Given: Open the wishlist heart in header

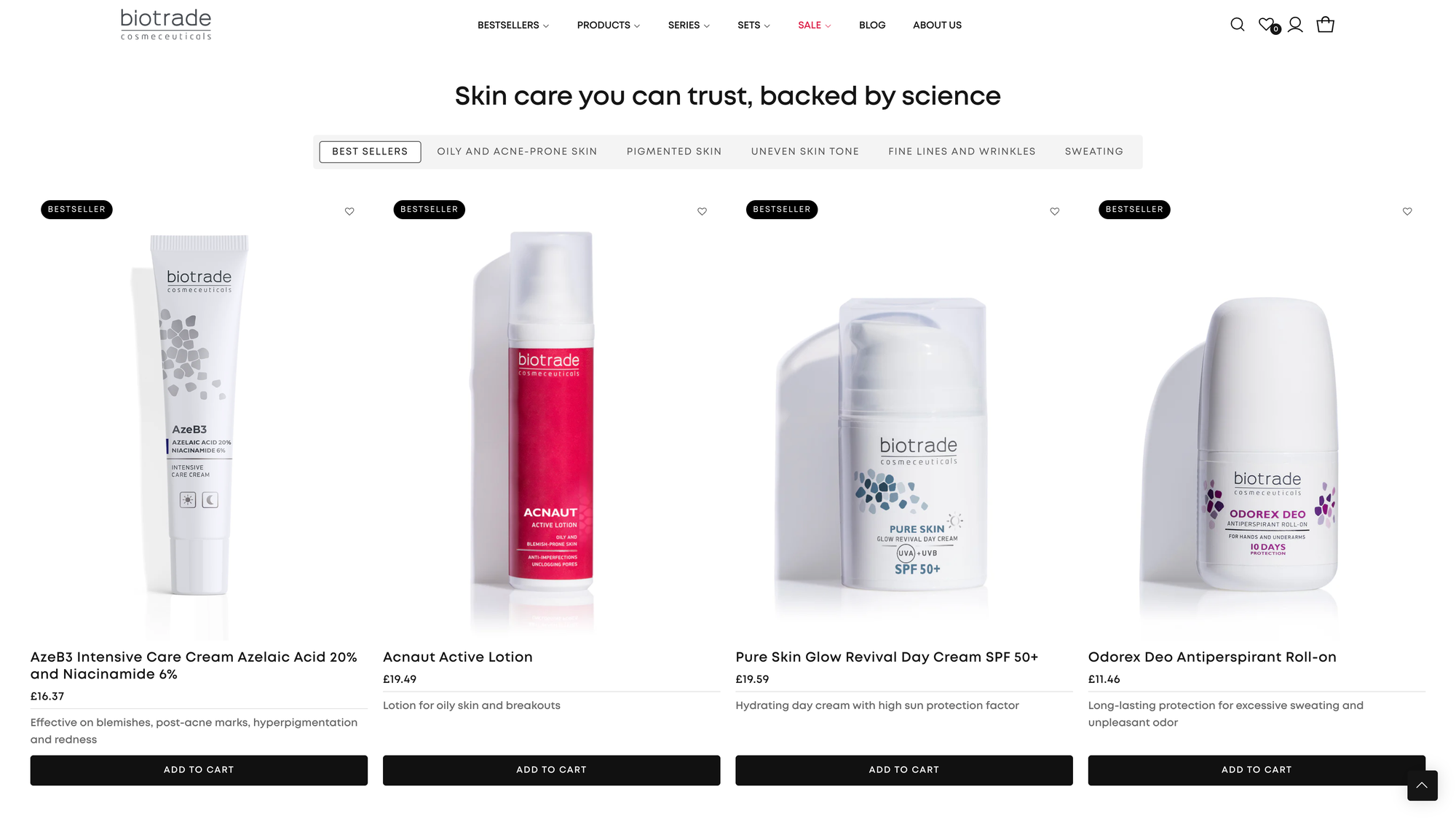Looking at the screenshot, I should pyautogui.click(x=1267, y=24).
